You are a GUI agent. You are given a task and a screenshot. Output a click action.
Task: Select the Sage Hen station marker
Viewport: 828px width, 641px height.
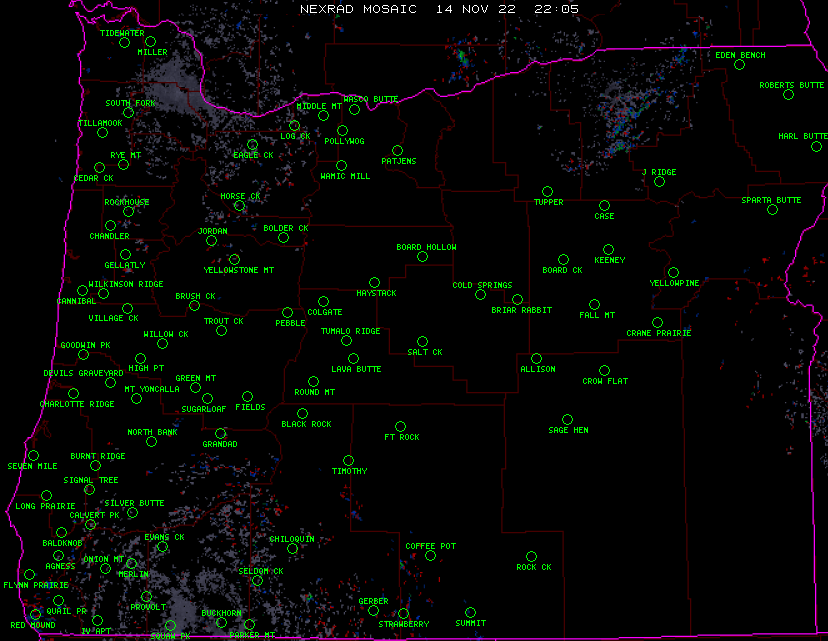point(567,420)
